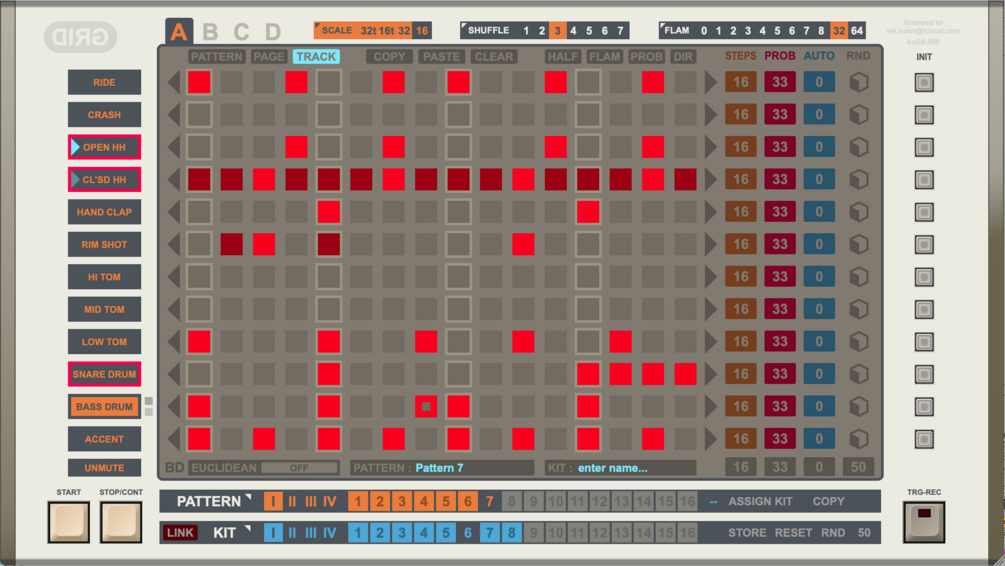Select the TRACK edit mode tab
1005x566 pixels.
click(316, 56)
